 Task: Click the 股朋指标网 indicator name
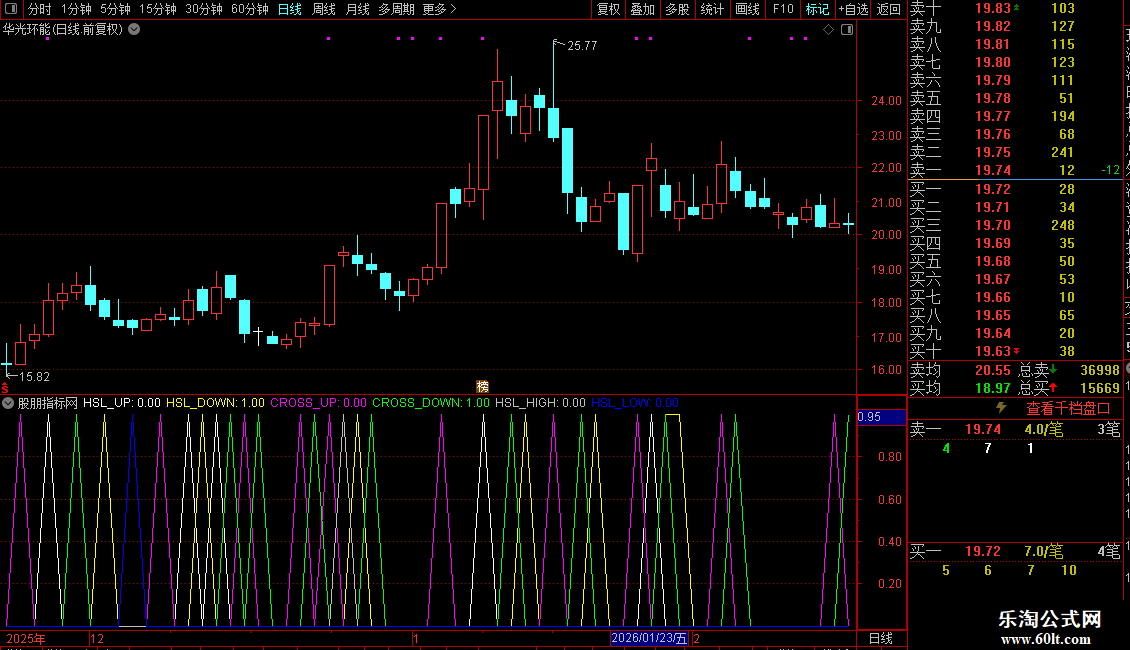coord(48,403)
